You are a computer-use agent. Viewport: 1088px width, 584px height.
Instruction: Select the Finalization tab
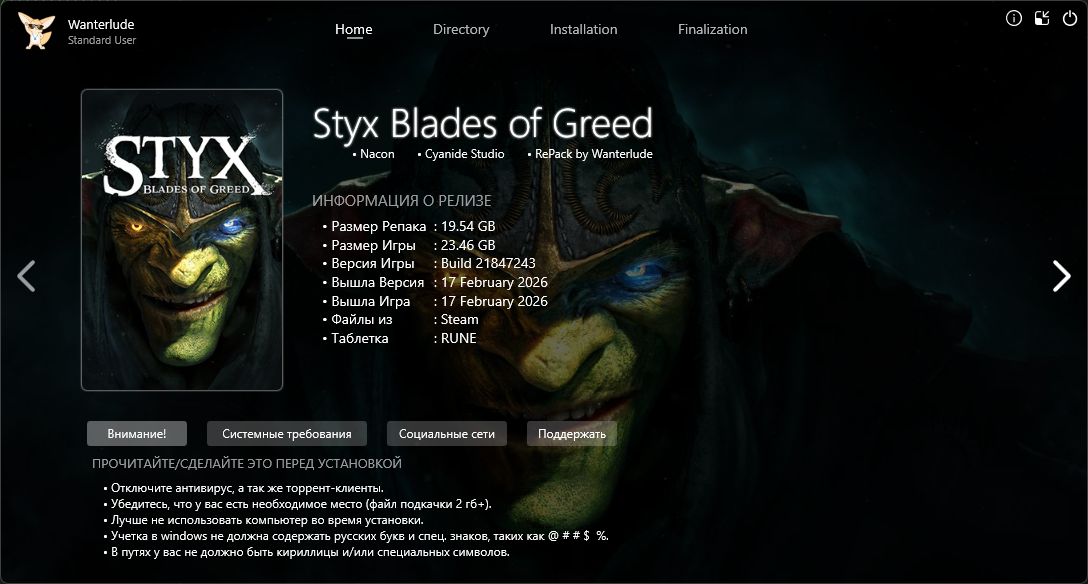coord(713,29)
